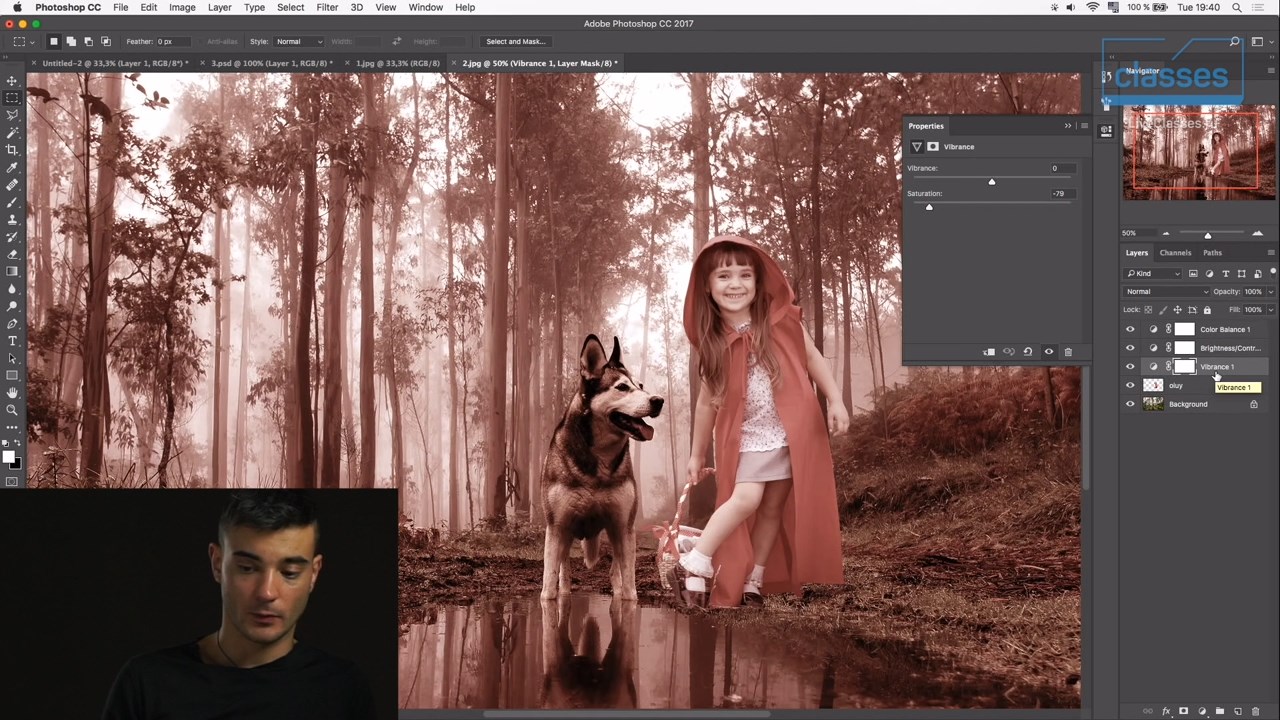Open the Properties panel menu

tap(1083, 126)
